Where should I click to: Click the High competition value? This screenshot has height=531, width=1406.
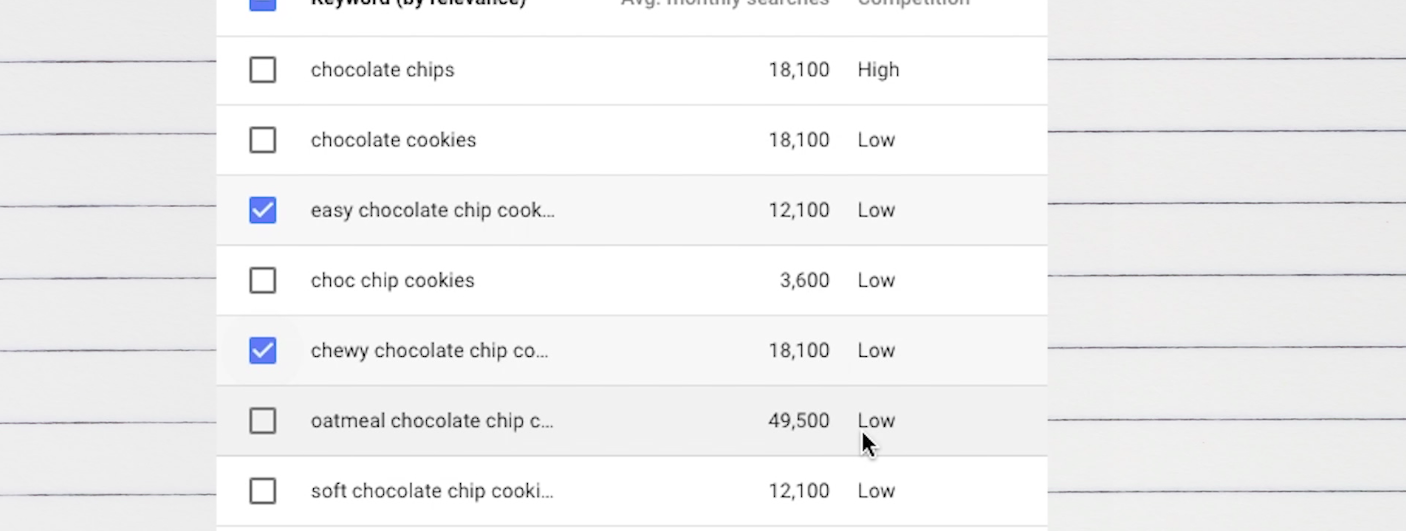(x=878, y=70)
